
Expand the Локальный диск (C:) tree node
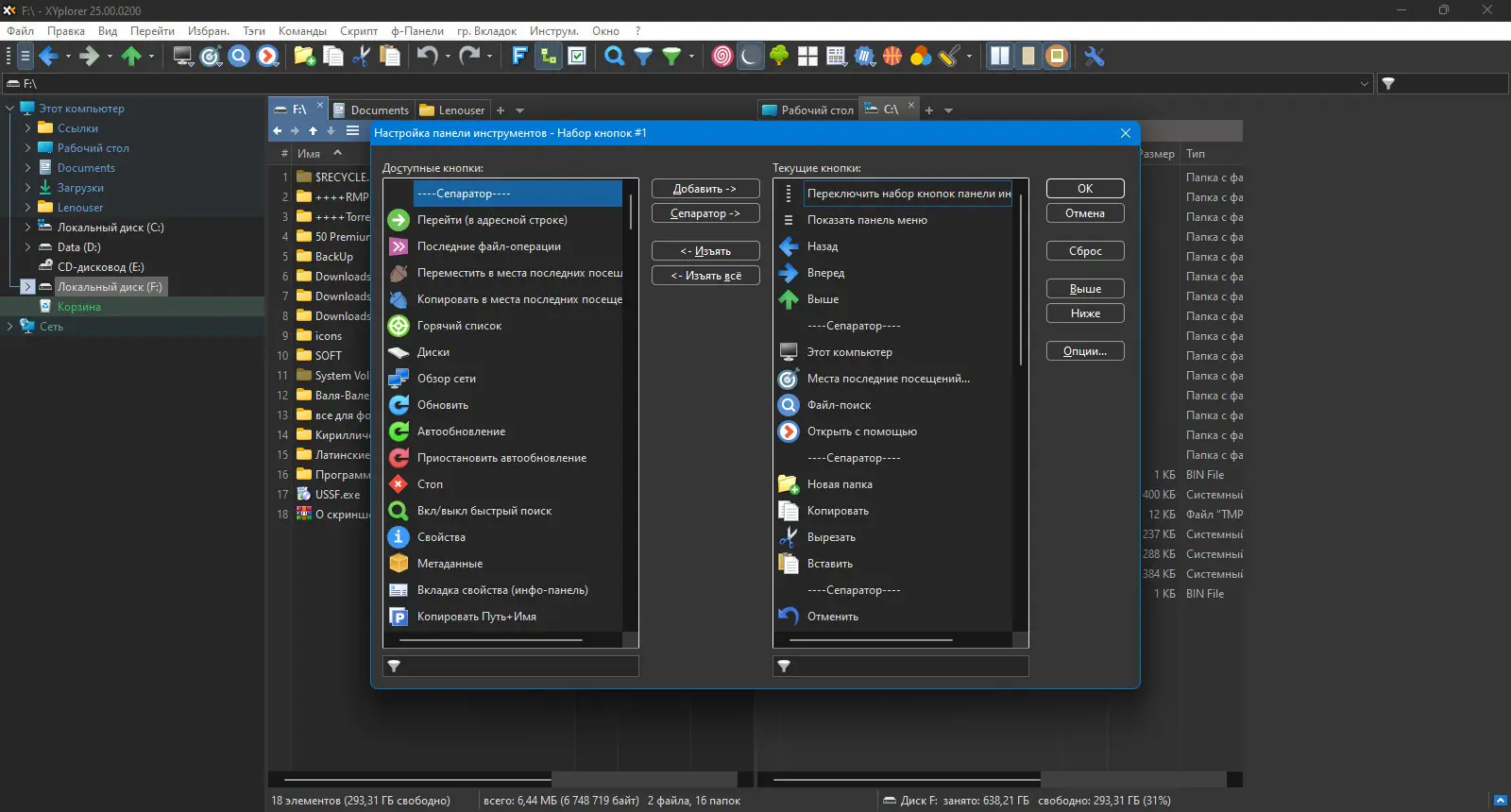(27, 228)
